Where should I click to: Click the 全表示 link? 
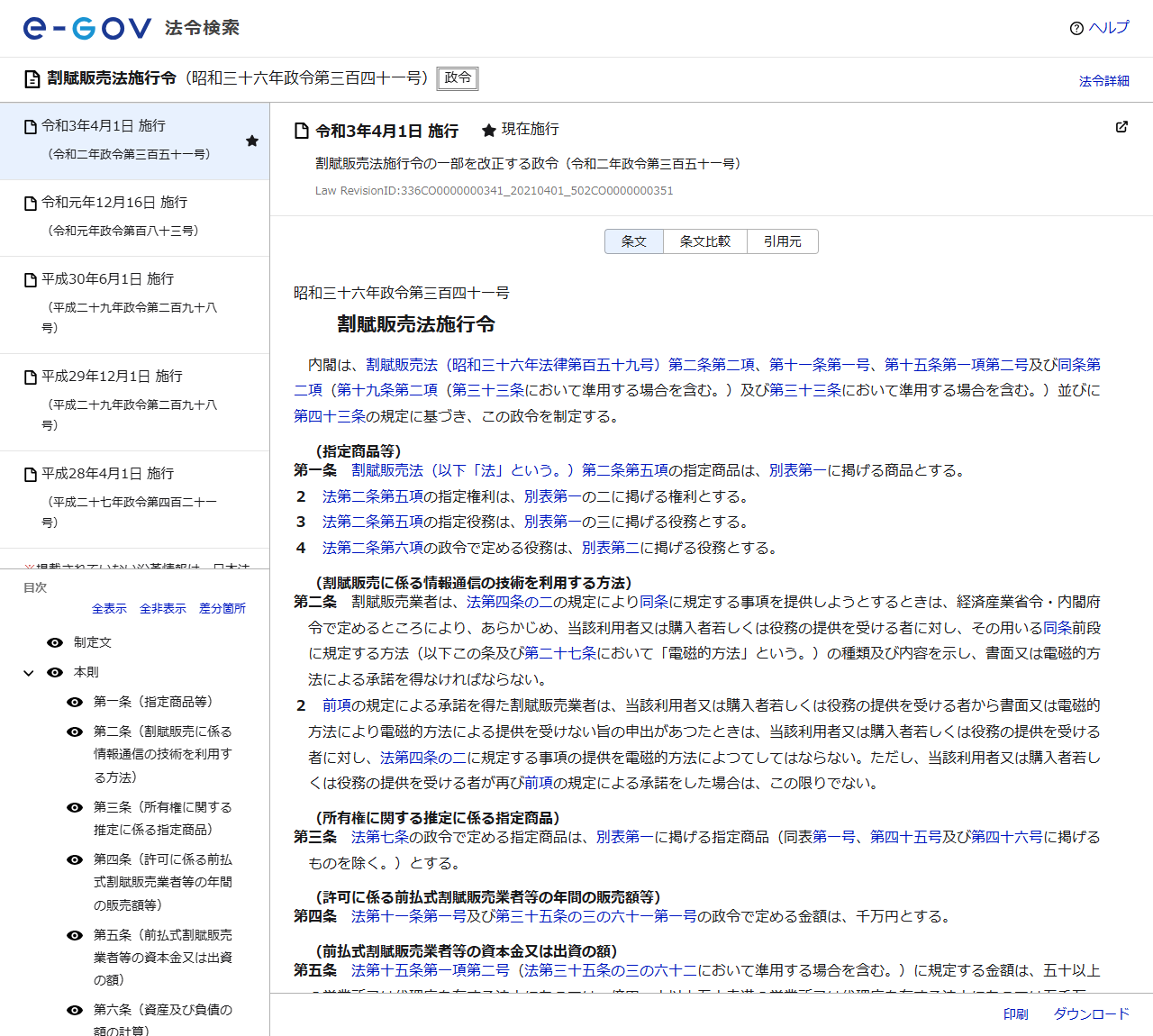tap(109, 609)
